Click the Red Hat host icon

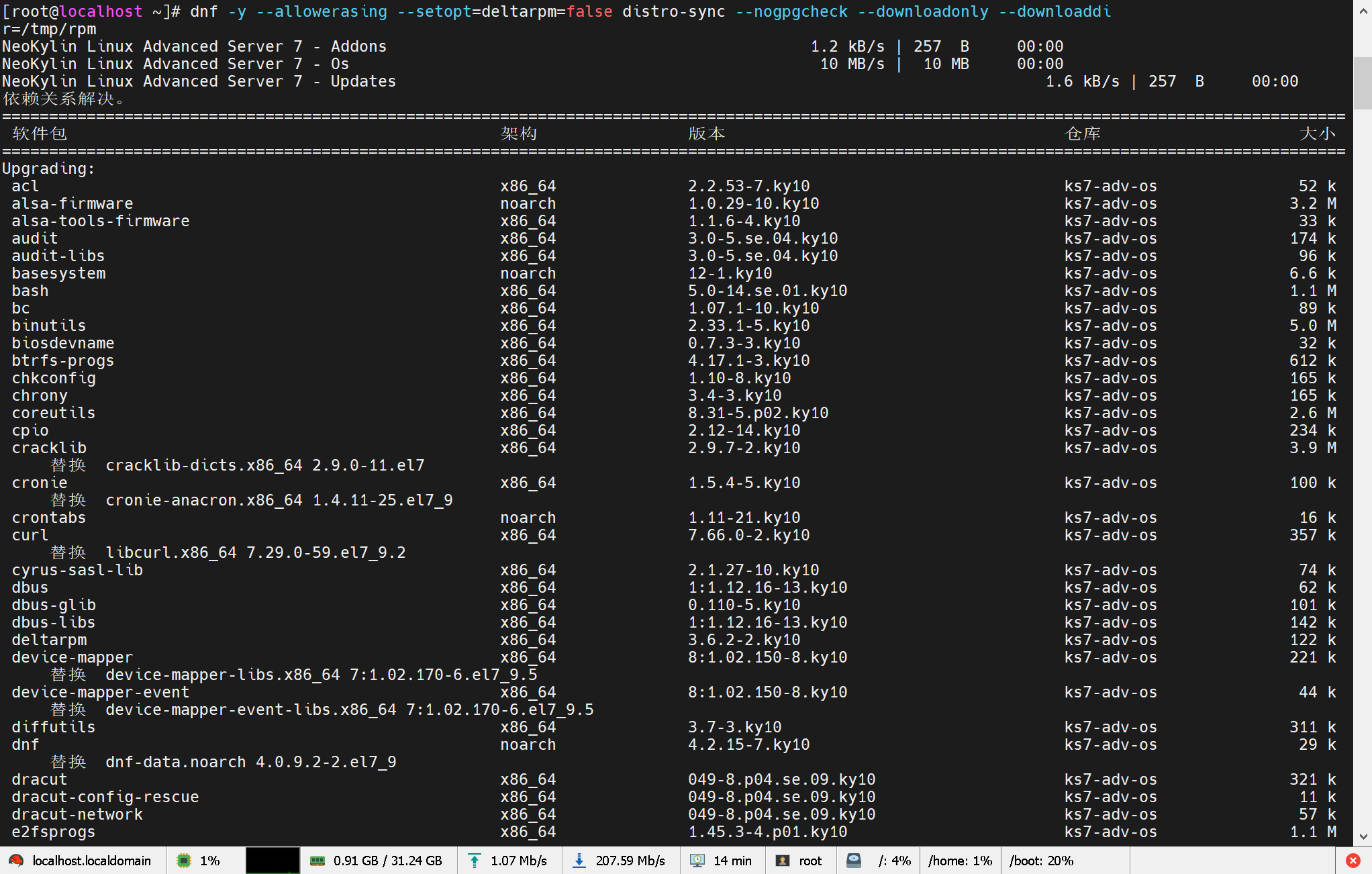click(16, 861)
